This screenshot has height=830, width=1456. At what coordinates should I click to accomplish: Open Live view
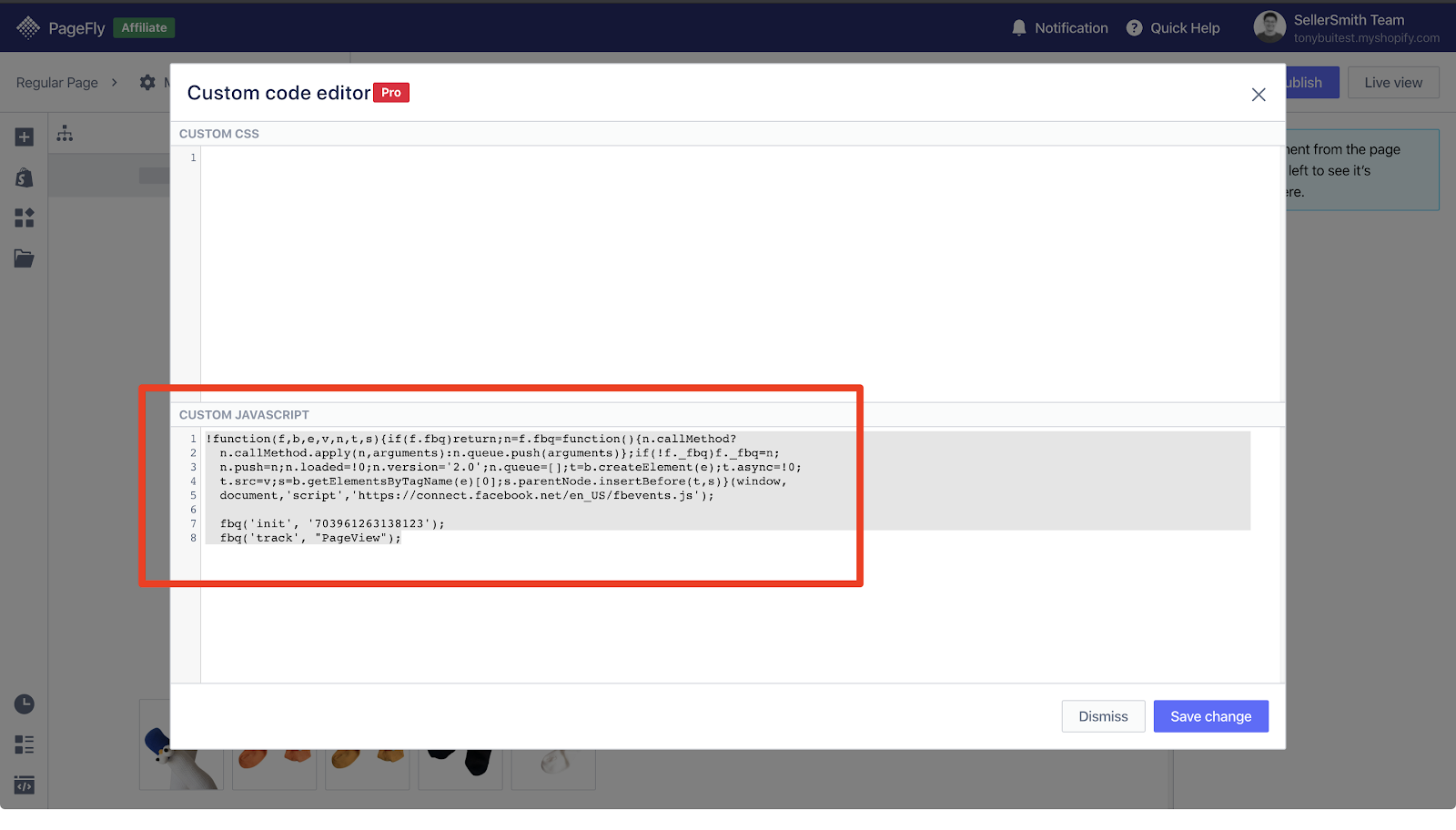tap(1393, 83)
